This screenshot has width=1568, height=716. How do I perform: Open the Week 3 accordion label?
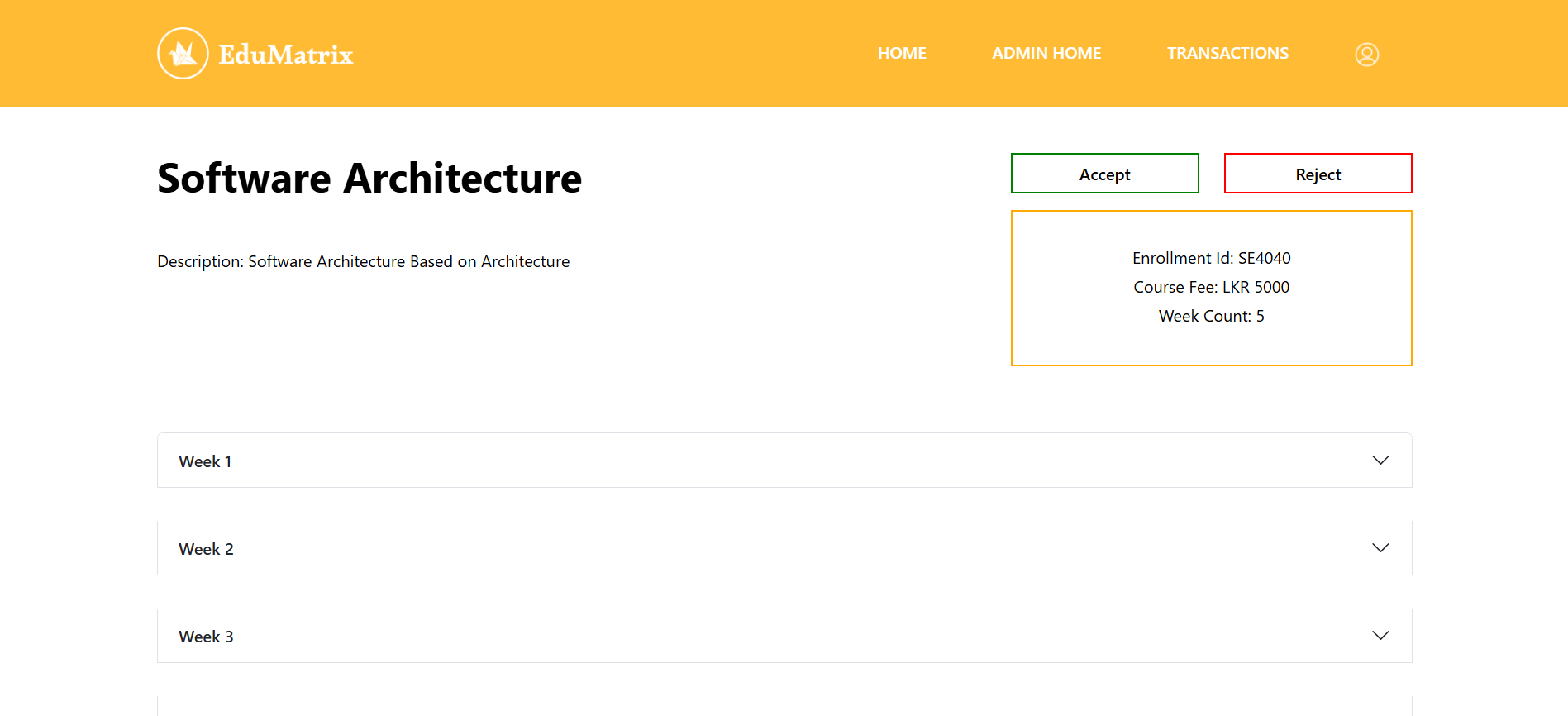206,637
